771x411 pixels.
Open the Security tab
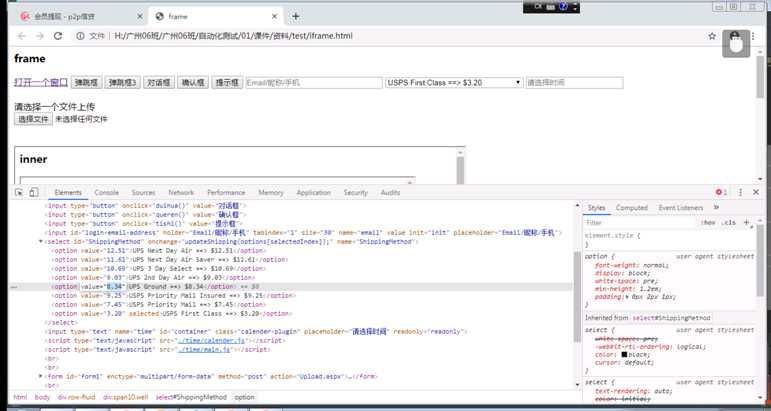(356, 192)
